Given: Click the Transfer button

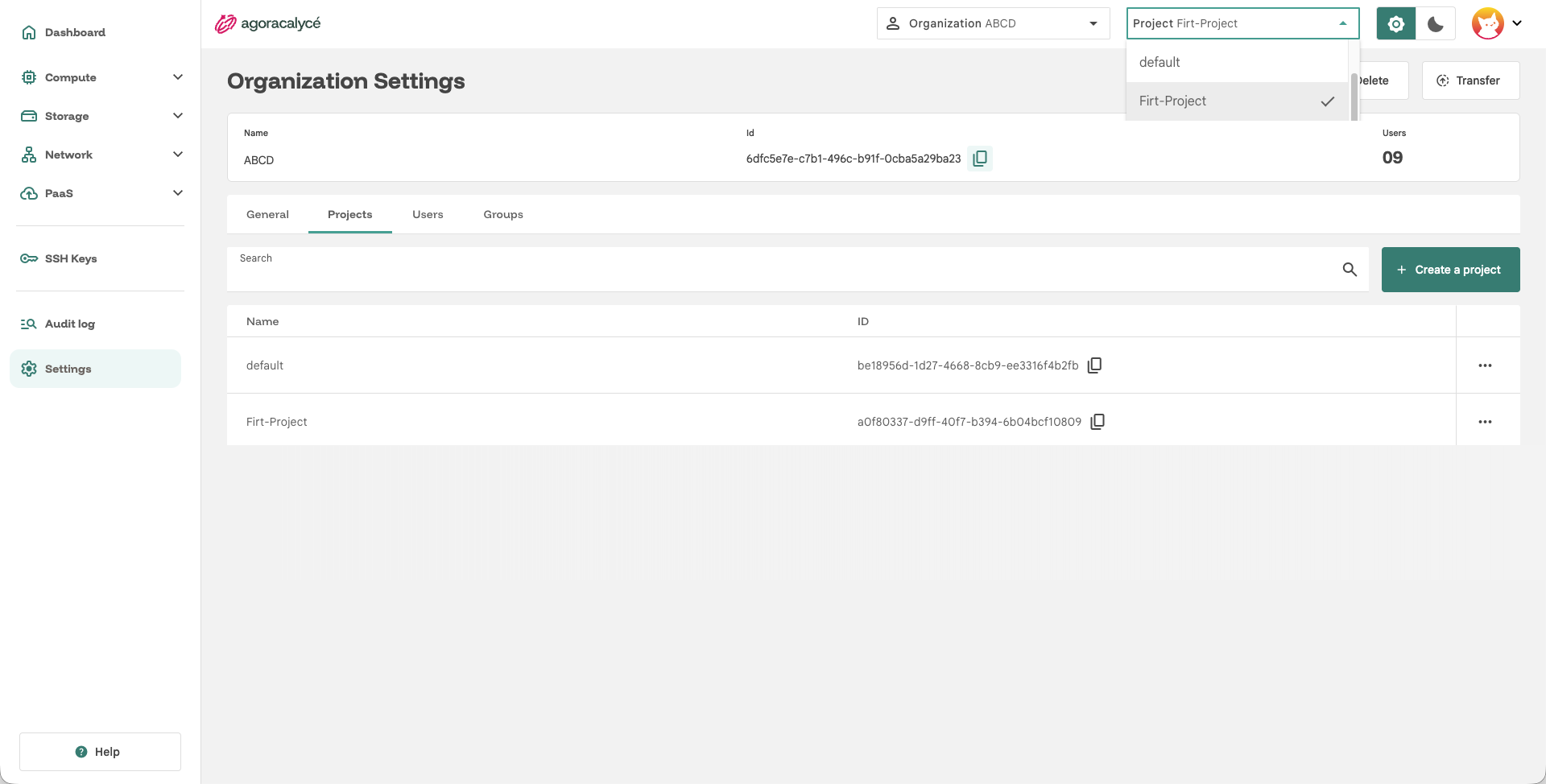Looking at the screenshot, I should [x=1470, y=80].
